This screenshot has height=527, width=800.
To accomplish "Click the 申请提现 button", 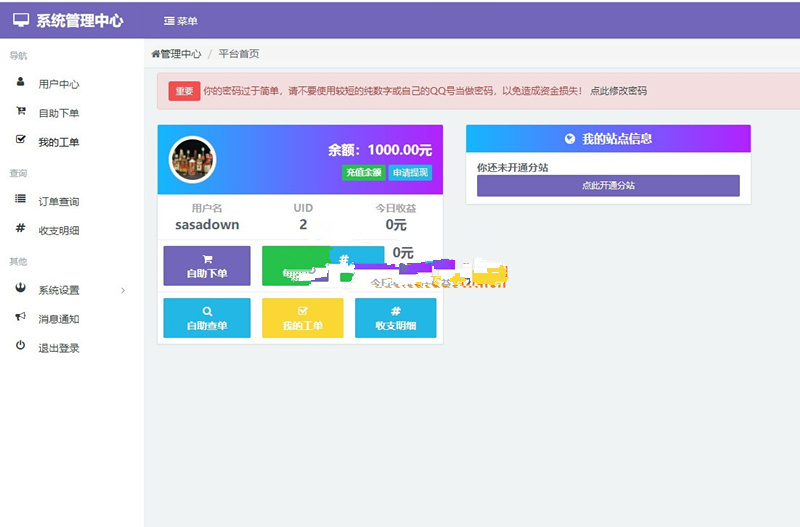I will pyautogui.click(x=410, y=172).
